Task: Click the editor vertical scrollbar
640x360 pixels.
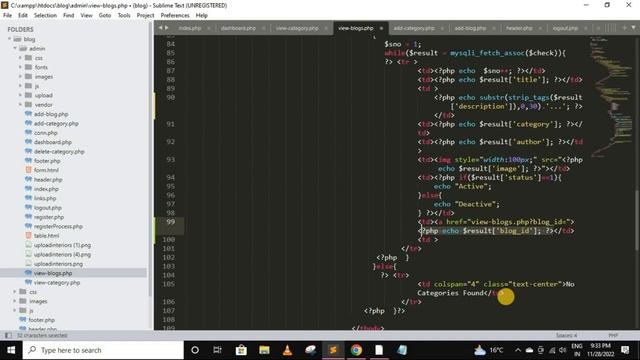Action: (x=637, y=220)
